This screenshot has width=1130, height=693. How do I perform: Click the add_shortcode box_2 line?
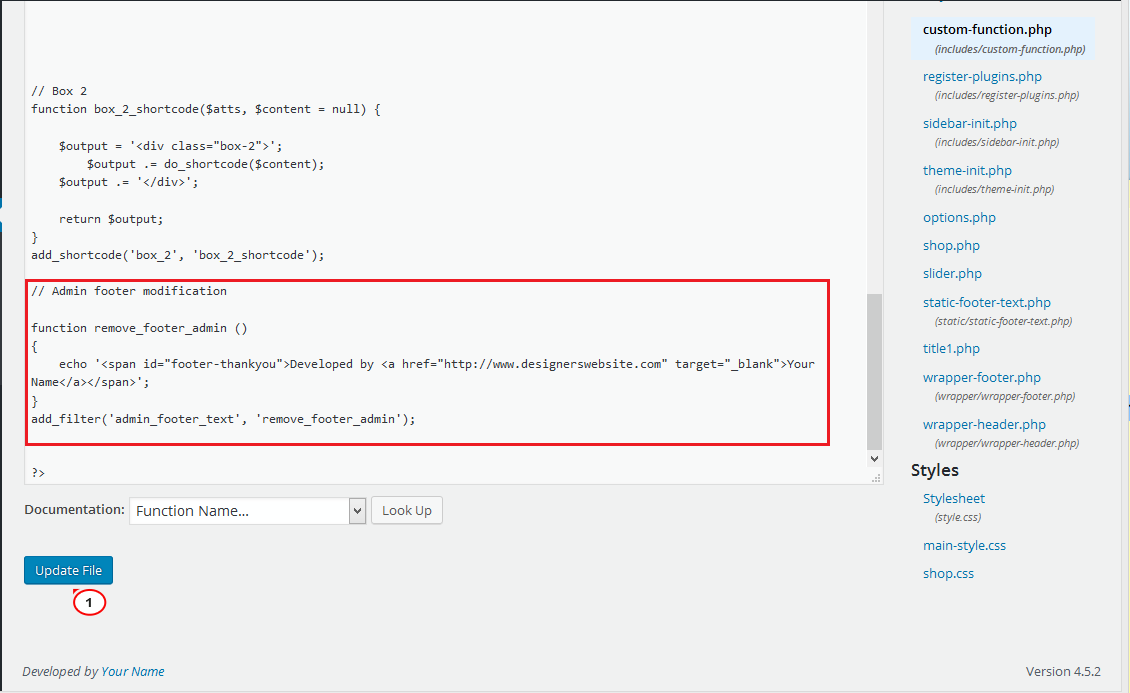pyautogui.click(x=178, y=255)
